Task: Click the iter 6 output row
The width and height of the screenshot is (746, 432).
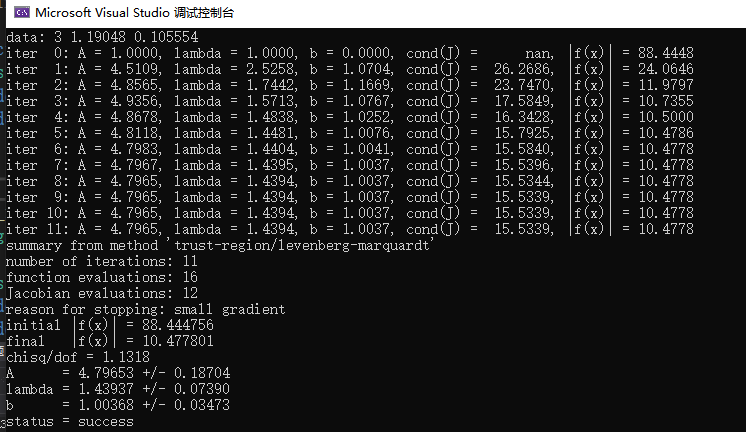Action: [x=350, y=149]
